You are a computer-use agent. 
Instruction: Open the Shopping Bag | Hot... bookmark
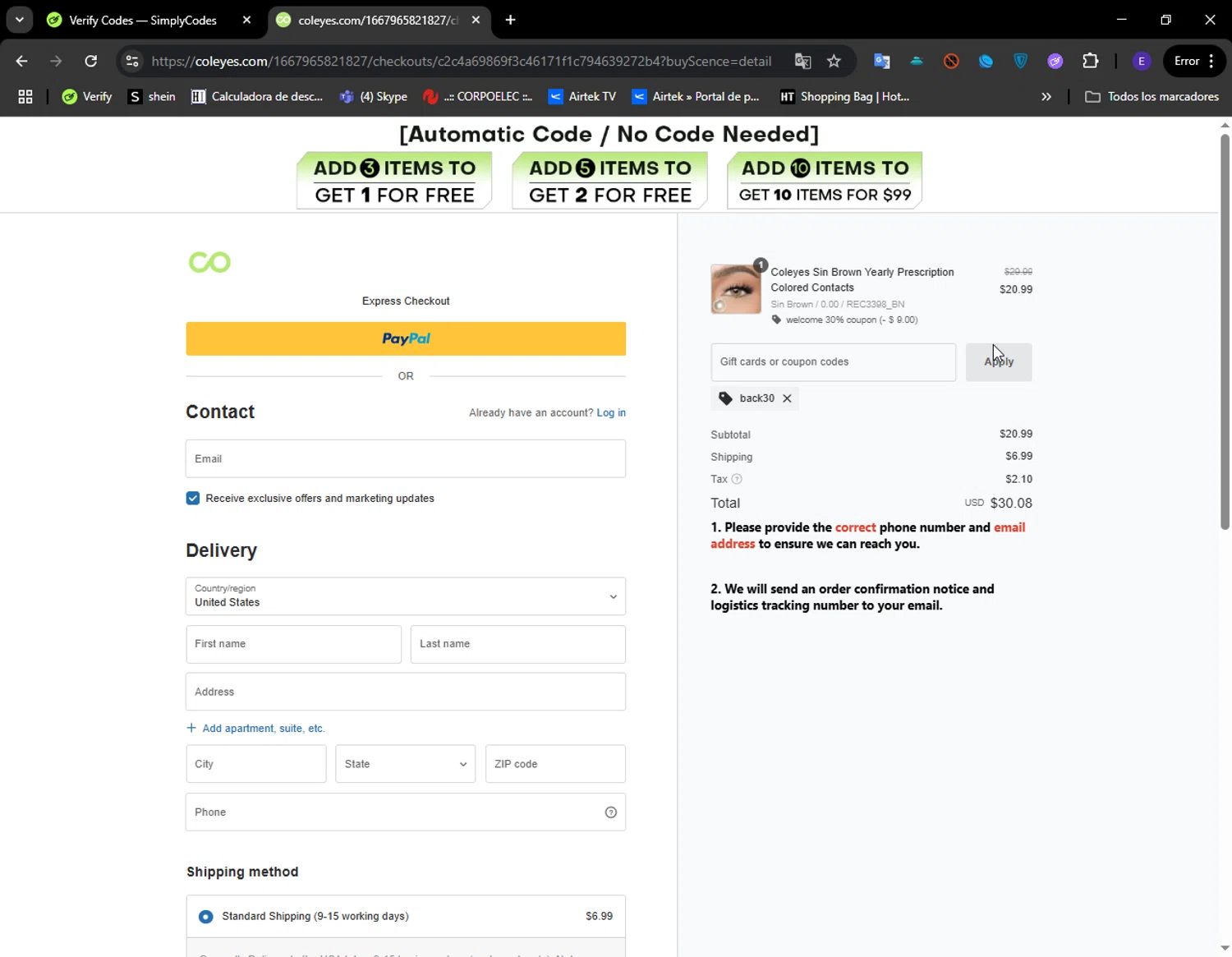pos(845,97)
